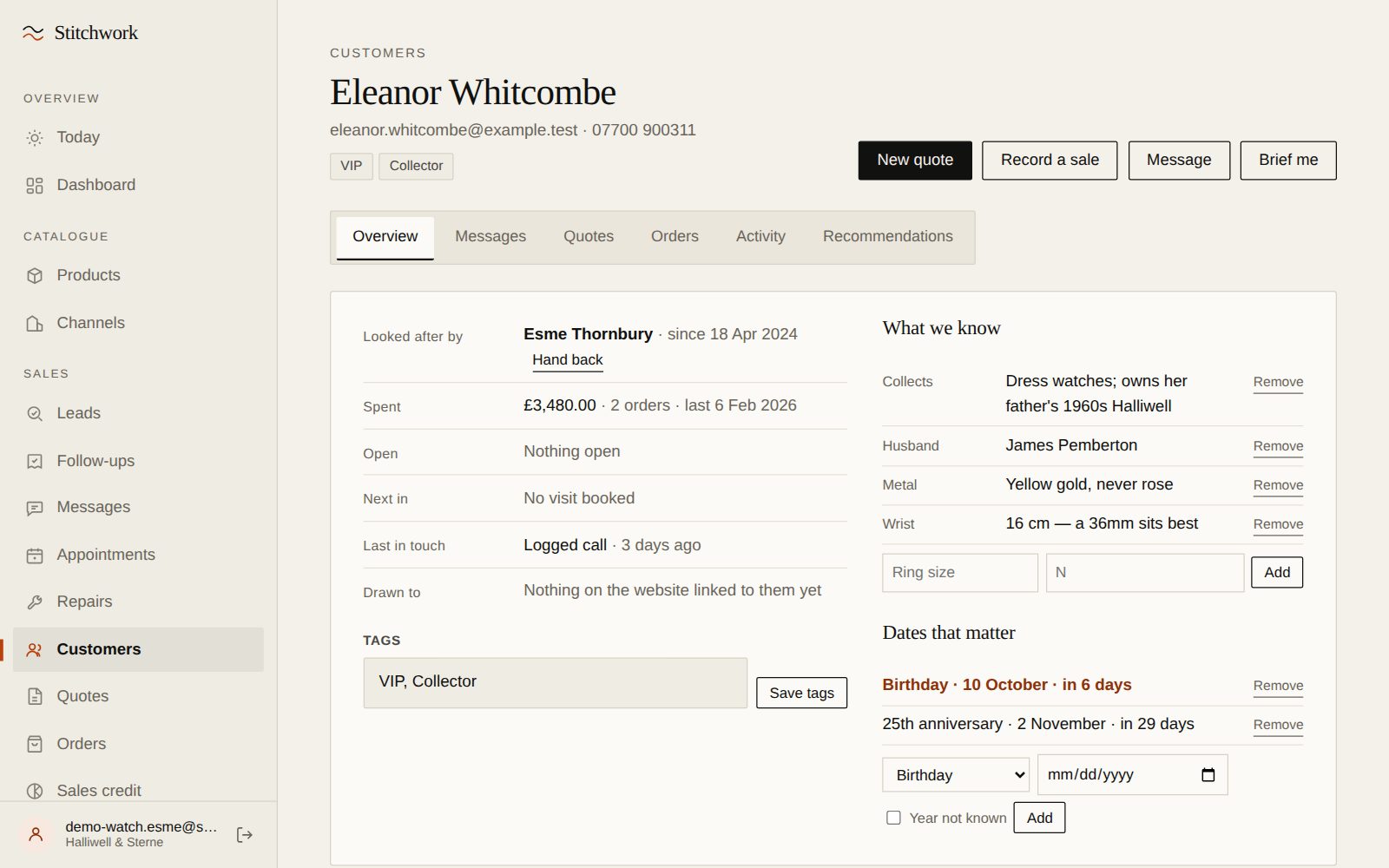Click the Messages speech bubble icon
This screenshot has width=1389, height=868.
tap(35, 508)
